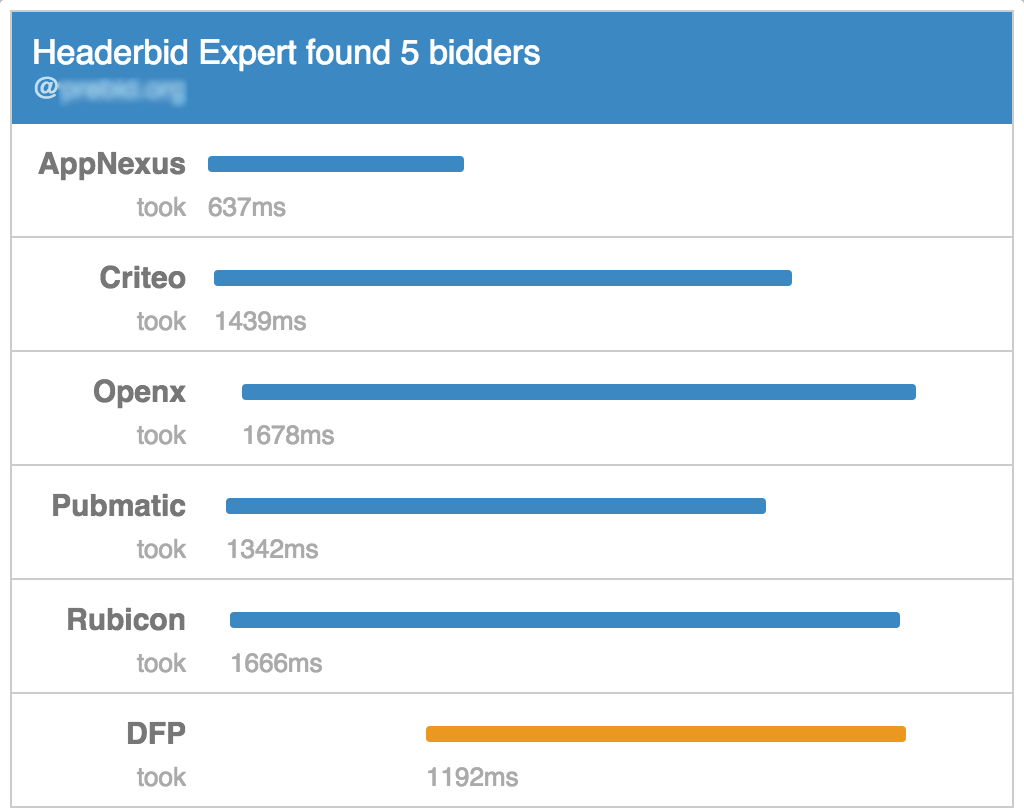Viewport: 1024px width, 812px height.
Task: Click the 1192ms duration label for DFP
Action: [x=474, y=778]
